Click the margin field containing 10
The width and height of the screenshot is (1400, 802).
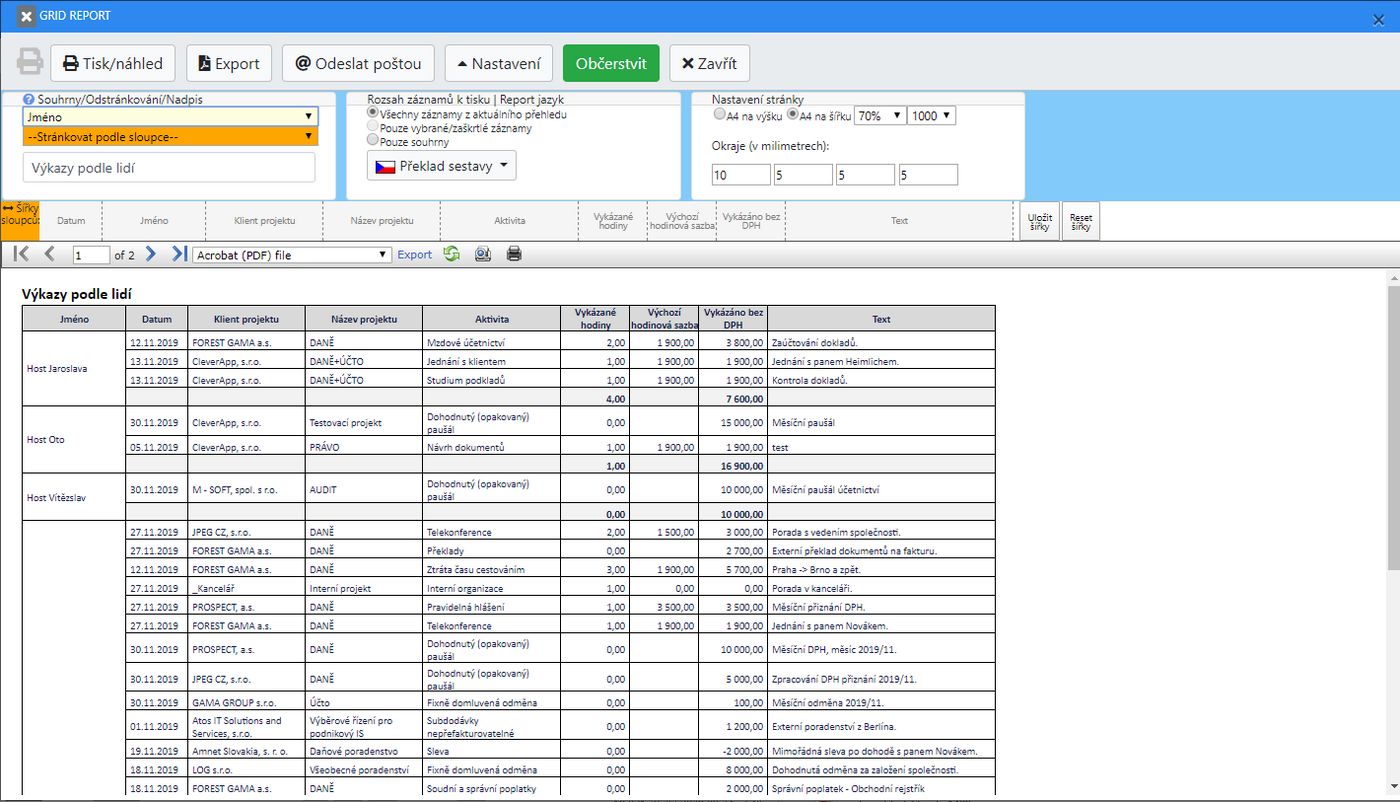[x=741, y=175]
